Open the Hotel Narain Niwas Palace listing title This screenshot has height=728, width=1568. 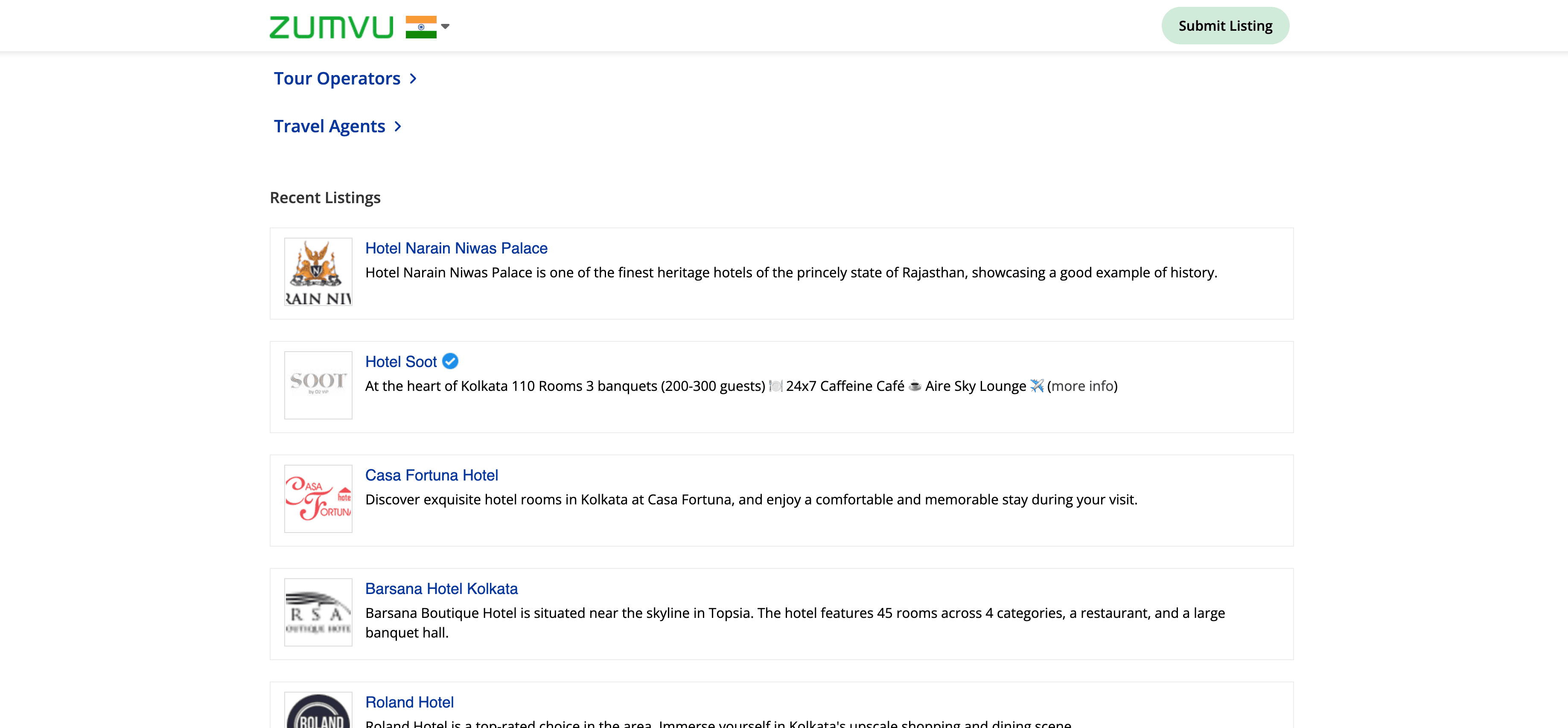coord(456,248)
